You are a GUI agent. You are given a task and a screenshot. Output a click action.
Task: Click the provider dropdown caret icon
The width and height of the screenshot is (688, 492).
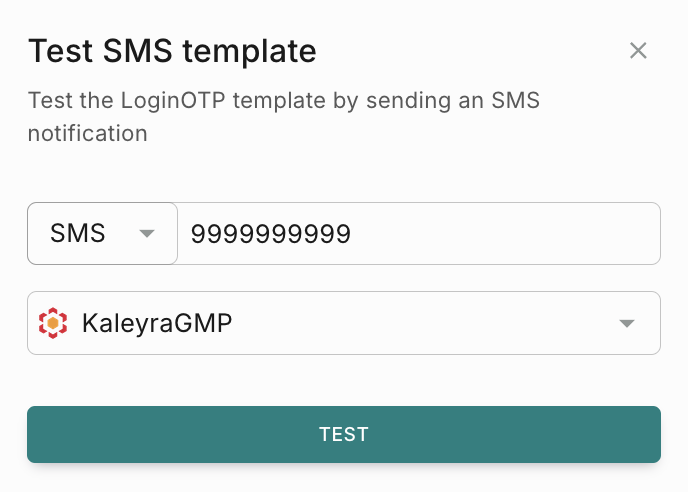[627, 323]
